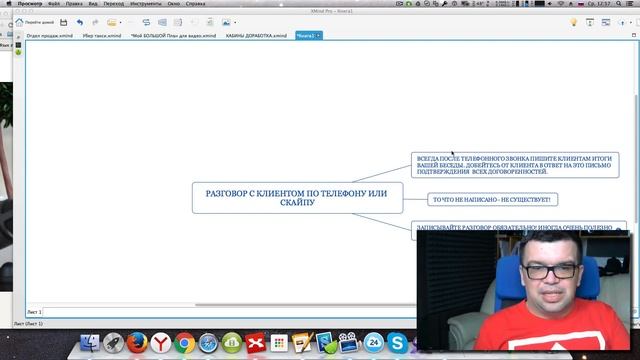640x360 pixels.
Task: Click the black square icon in left sidebar
Action: (x=18, y=45)
